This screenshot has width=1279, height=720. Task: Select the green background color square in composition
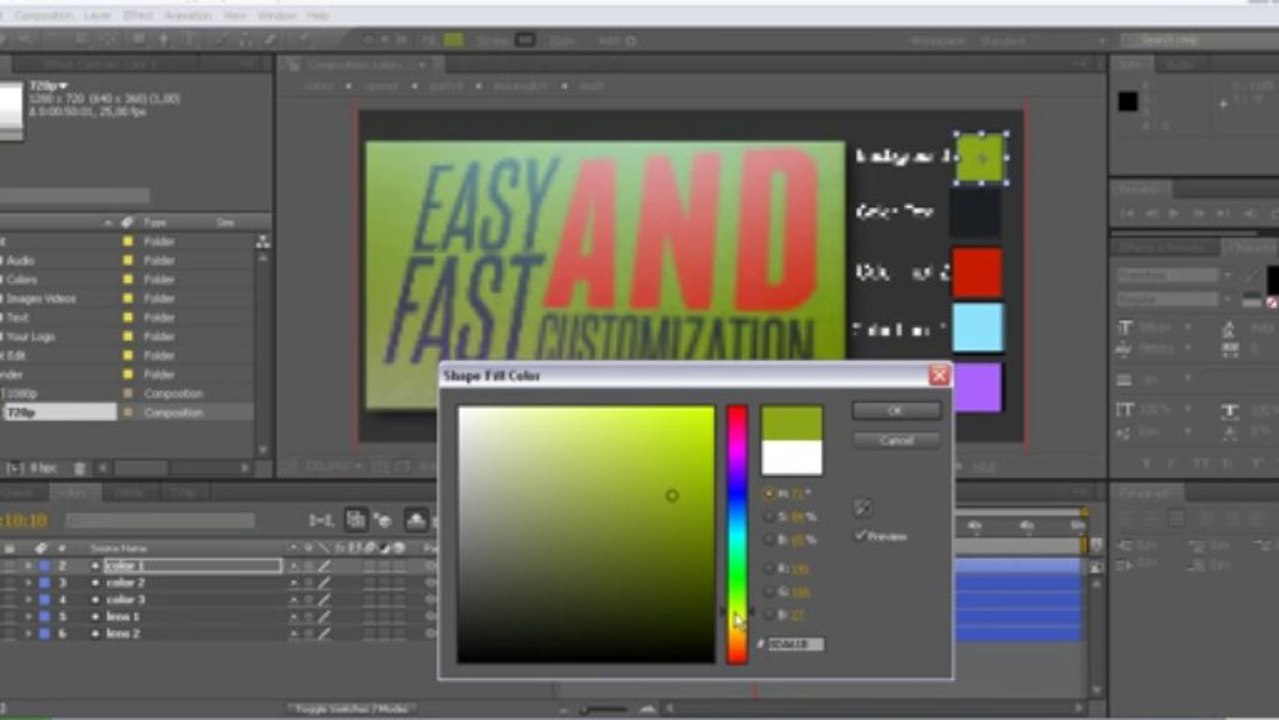[x=980, y=158]
